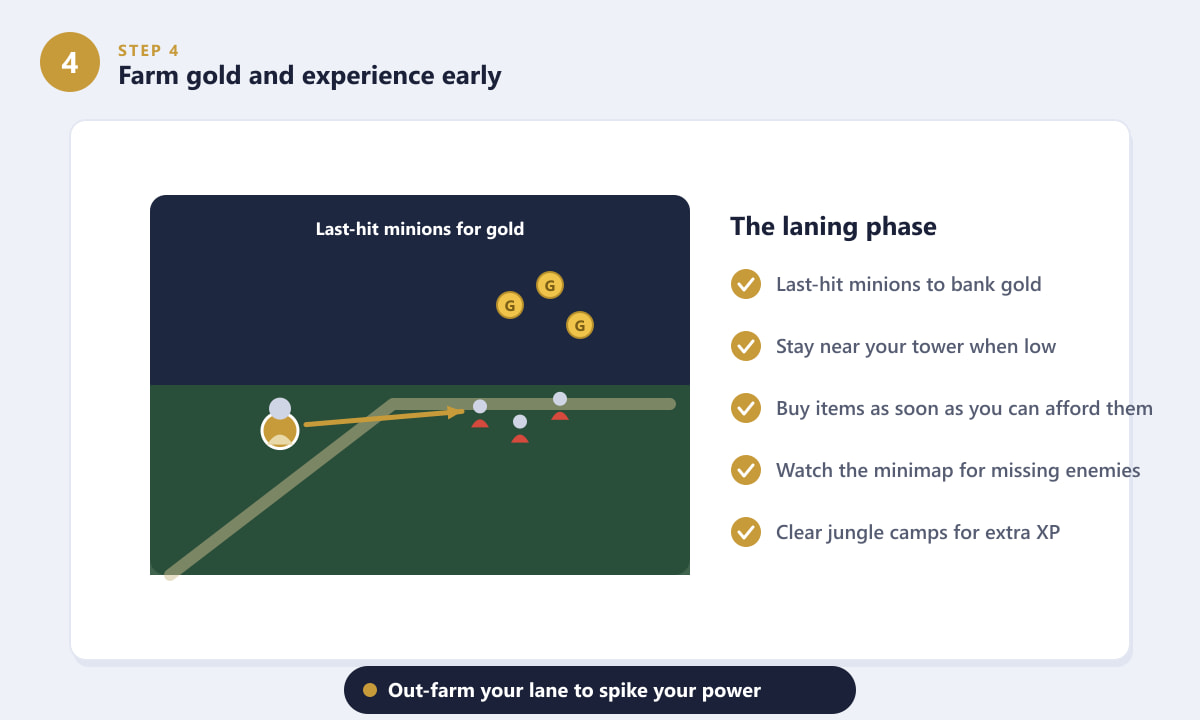The image size is (1200, 720).
Task: Click the lowest red minion in lane
Action: tap(520, 431)
